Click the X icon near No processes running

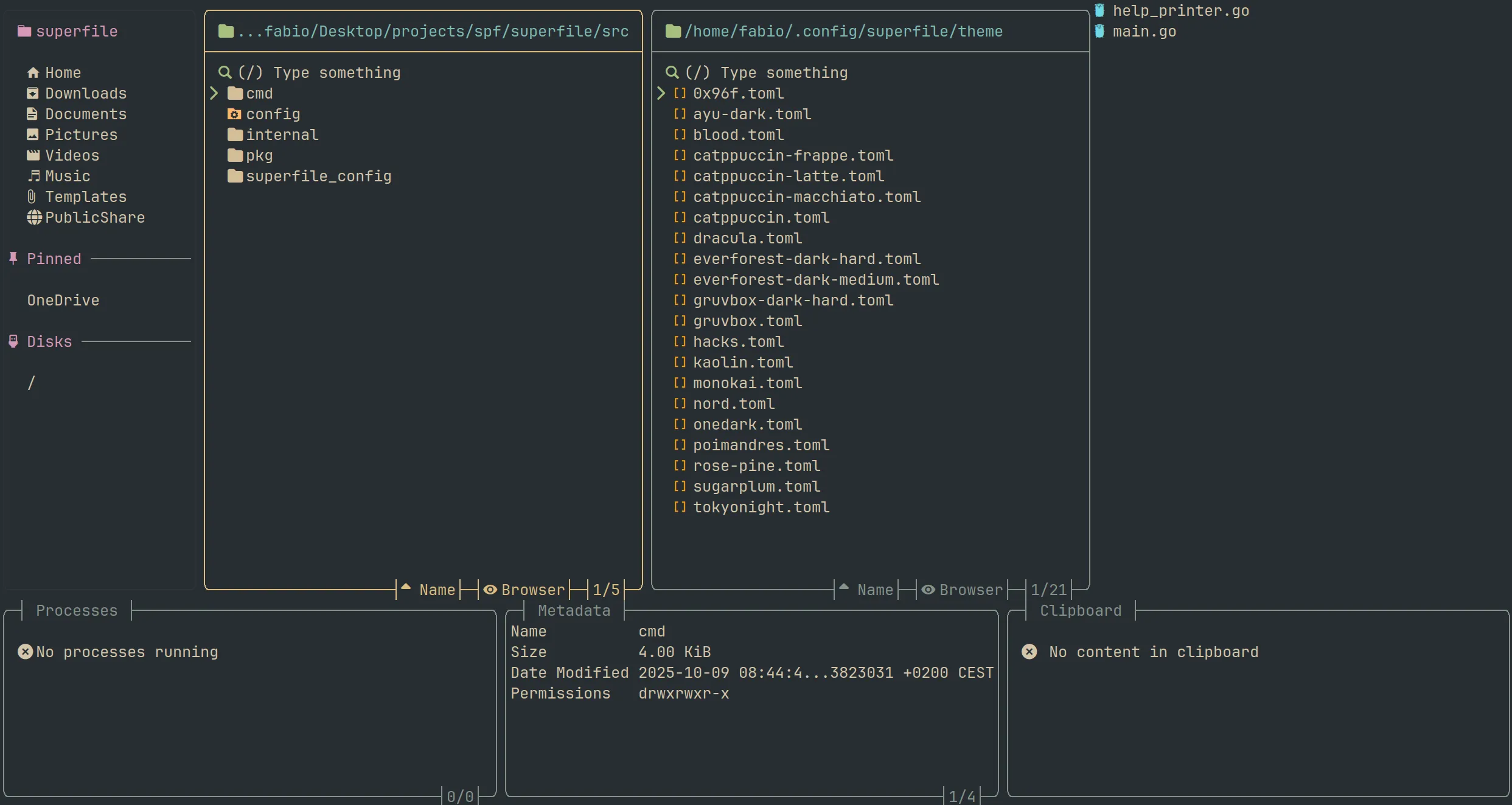coord(26,652)
